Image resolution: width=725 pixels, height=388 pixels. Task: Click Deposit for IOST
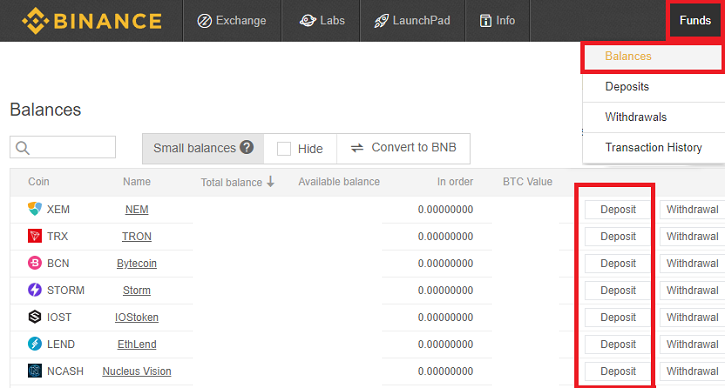pos(618,317)
